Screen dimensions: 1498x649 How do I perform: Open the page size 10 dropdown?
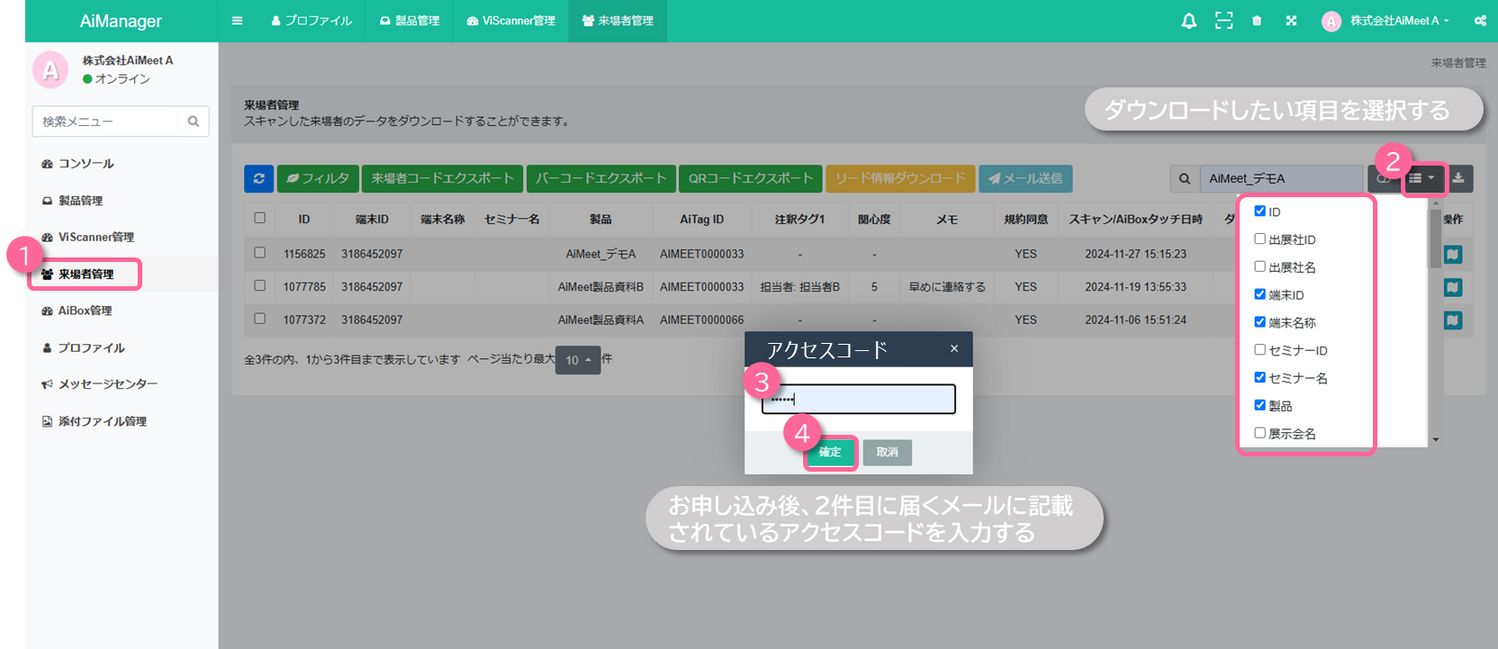[x=578, y=360]
